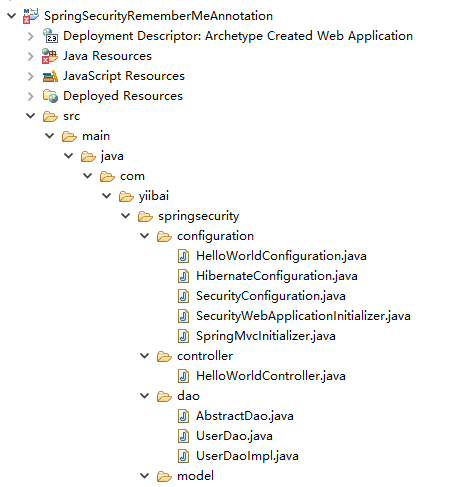Image resolution: width=456 pixels, height=487 pixels.
Task: Click the Java Resources icon
Action: tap(50, 56)
